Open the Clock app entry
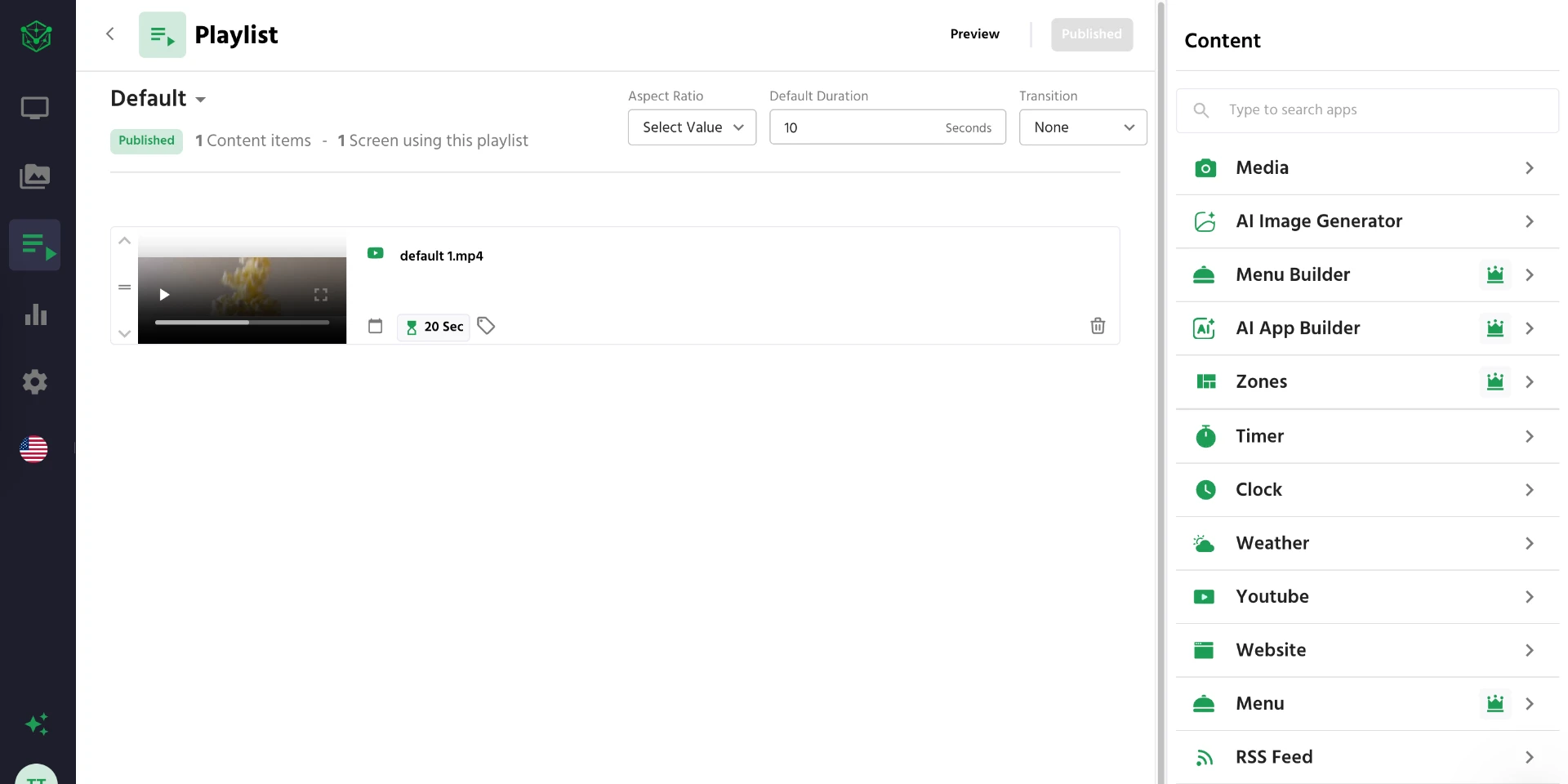 [1367, 490]
